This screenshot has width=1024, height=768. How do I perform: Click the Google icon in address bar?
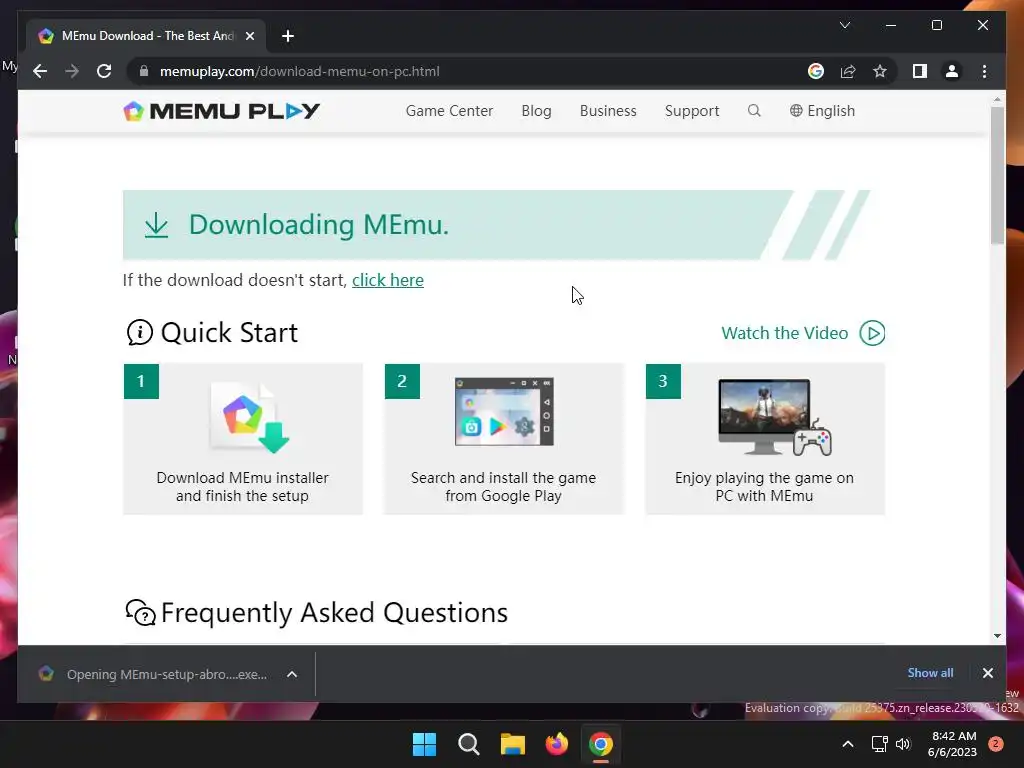pyautogui.click(x=816, y=71)
